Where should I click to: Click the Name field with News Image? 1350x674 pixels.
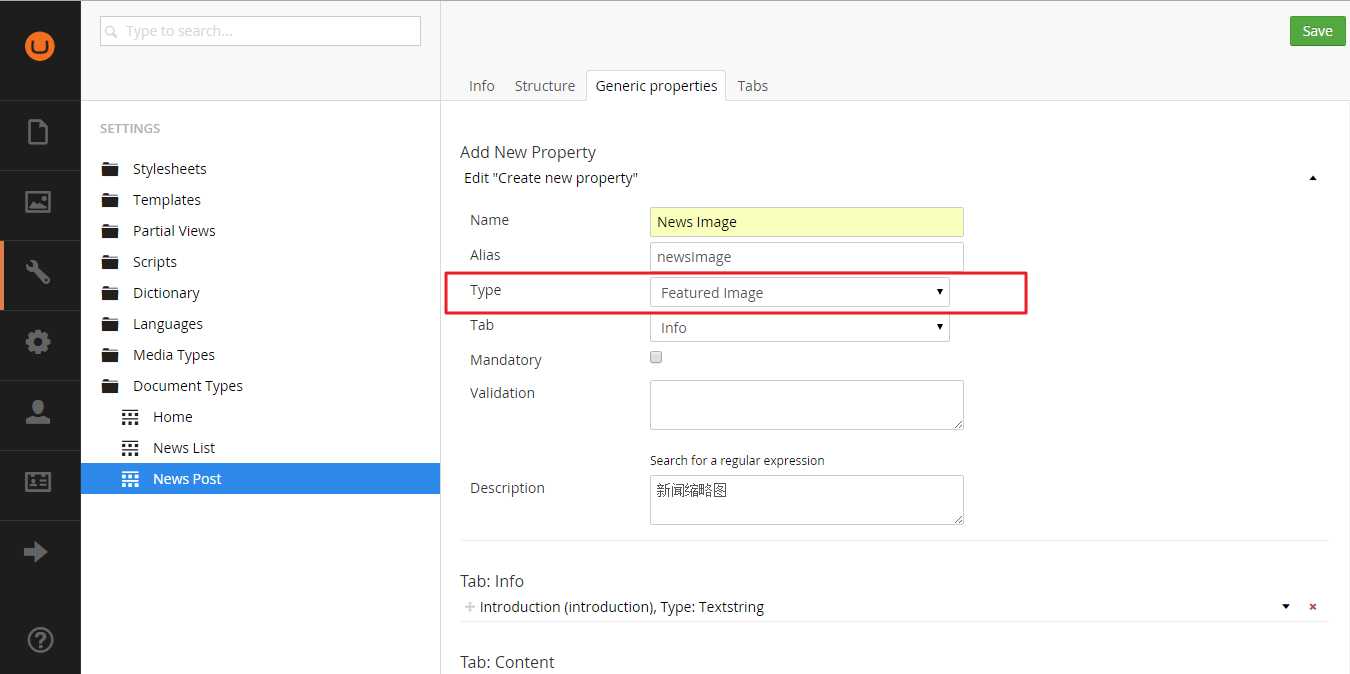807,222
